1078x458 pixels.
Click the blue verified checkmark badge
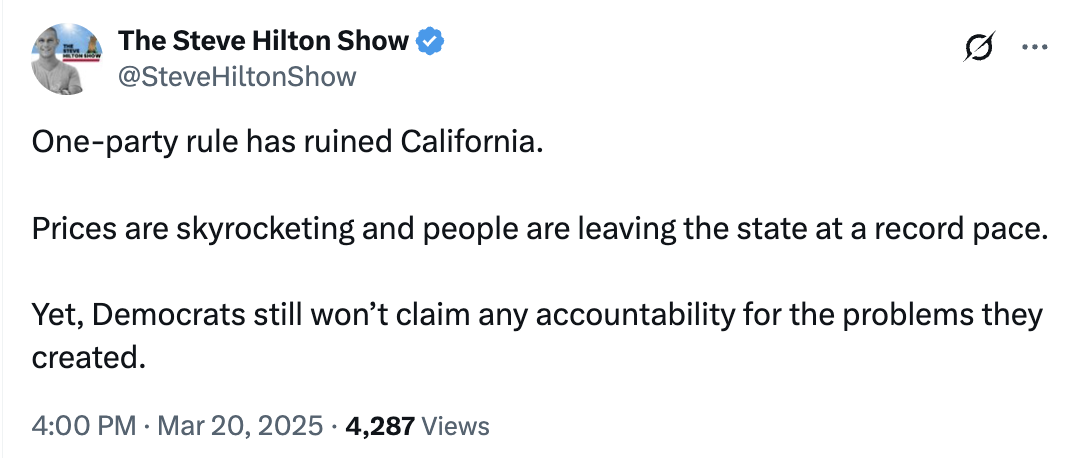430,41
